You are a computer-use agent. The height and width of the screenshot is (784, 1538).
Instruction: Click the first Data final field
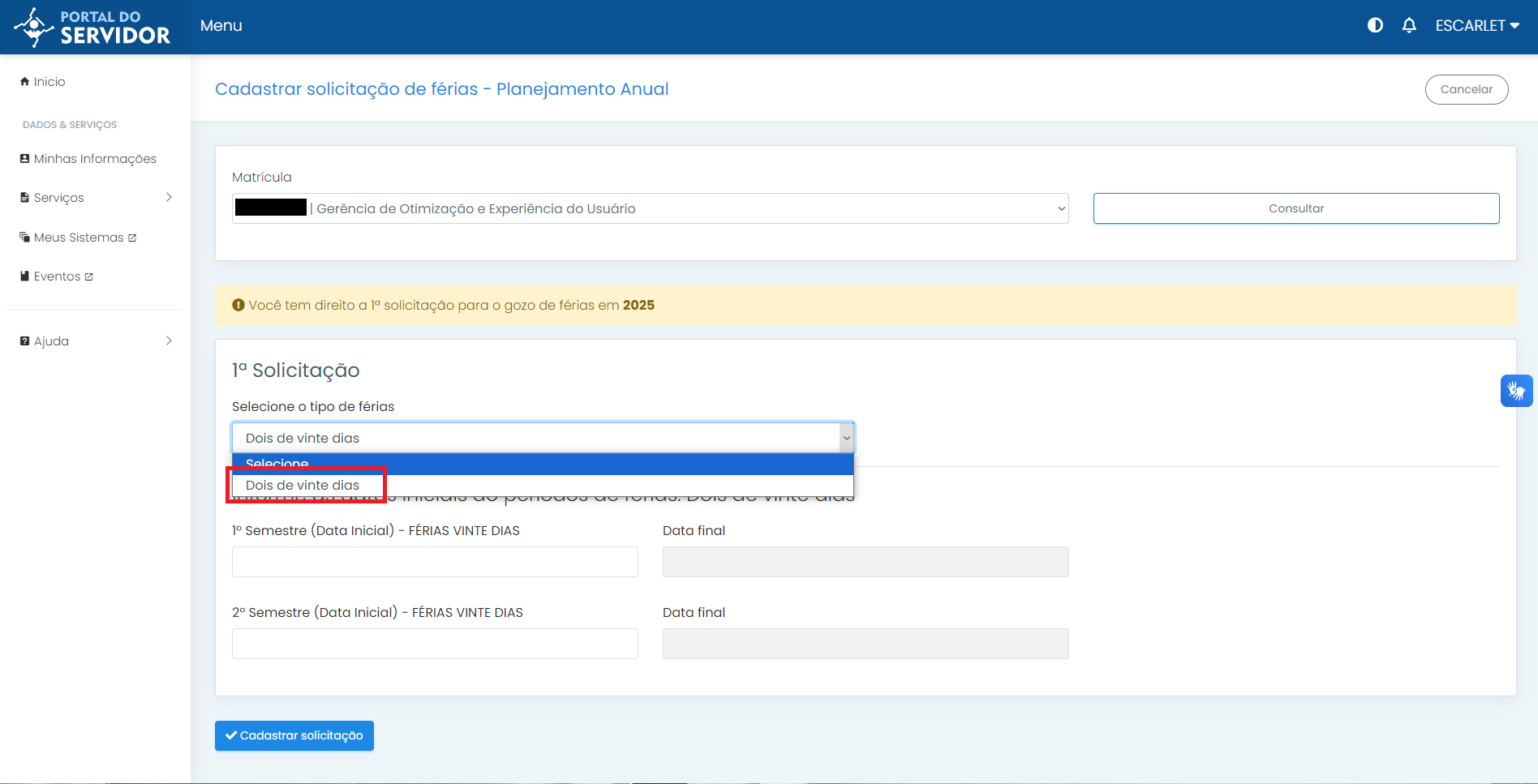(x=866, y=562)
